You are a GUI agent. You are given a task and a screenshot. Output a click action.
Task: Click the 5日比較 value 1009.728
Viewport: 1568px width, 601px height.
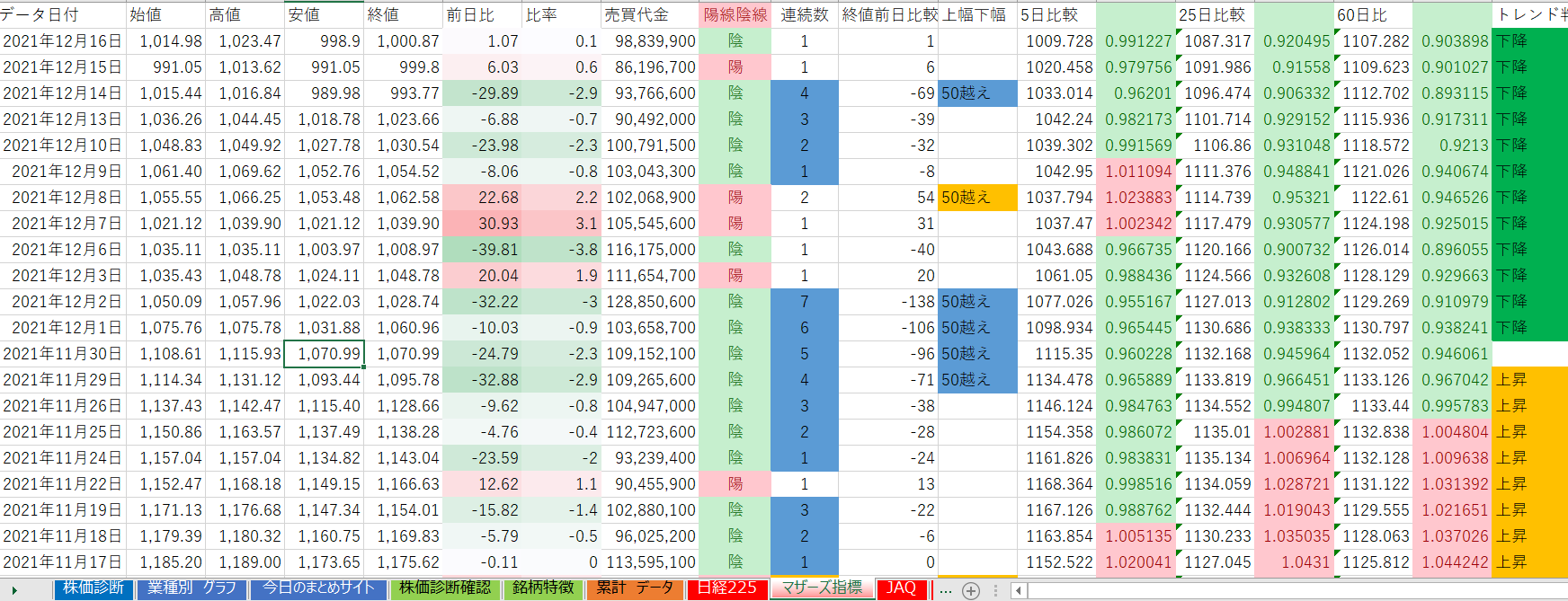(x=1056, y=41)
